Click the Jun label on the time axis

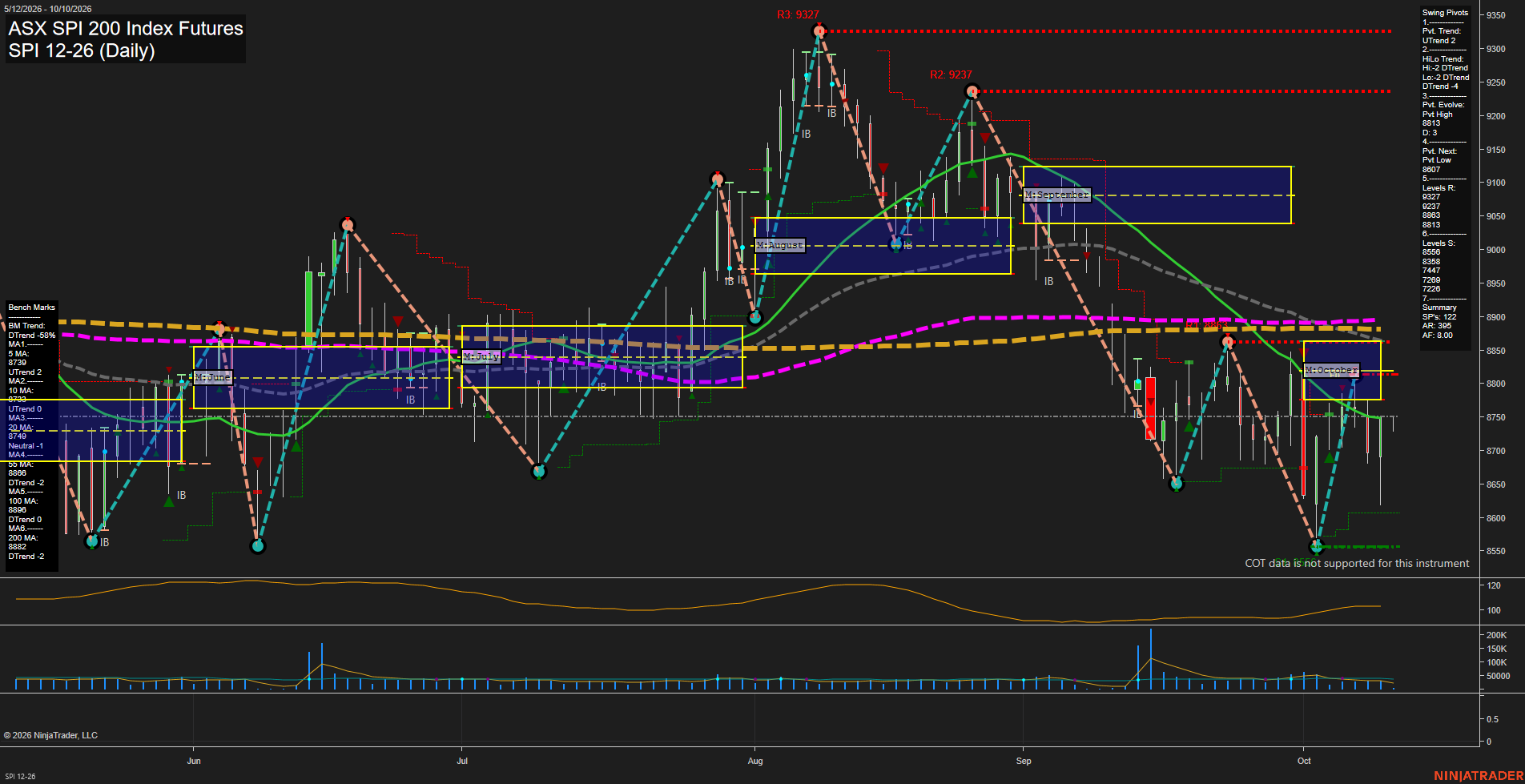194,761
